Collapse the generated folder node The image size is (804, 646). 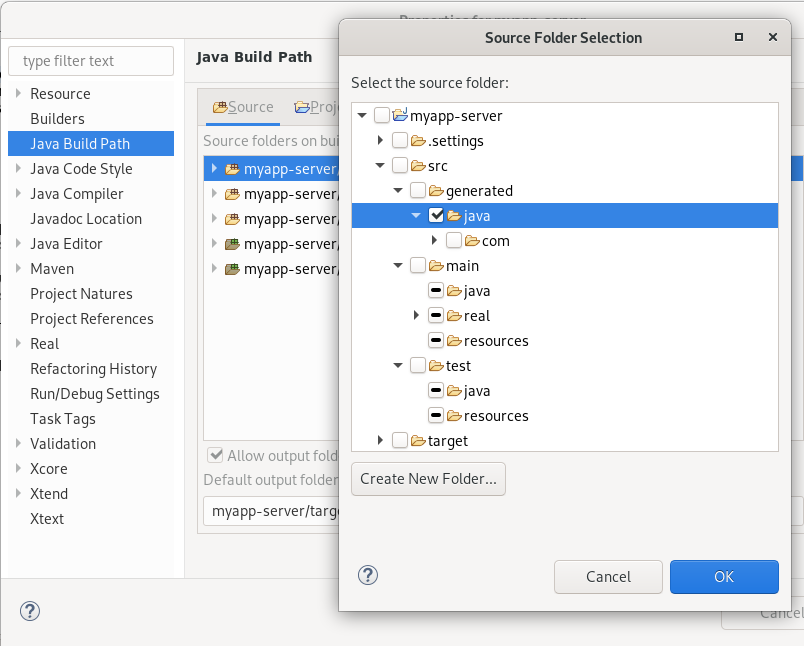[398, 190]
